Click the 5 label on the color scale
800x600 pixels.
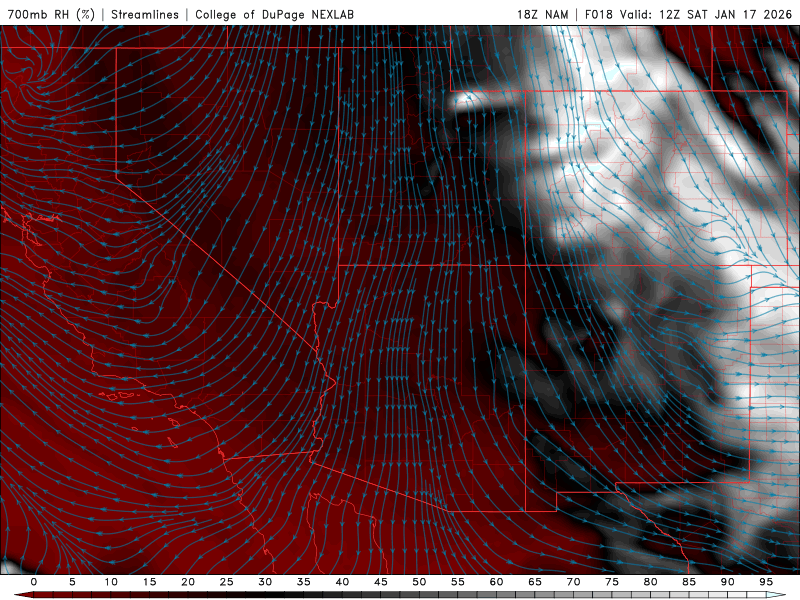click(x=72, y=582)
